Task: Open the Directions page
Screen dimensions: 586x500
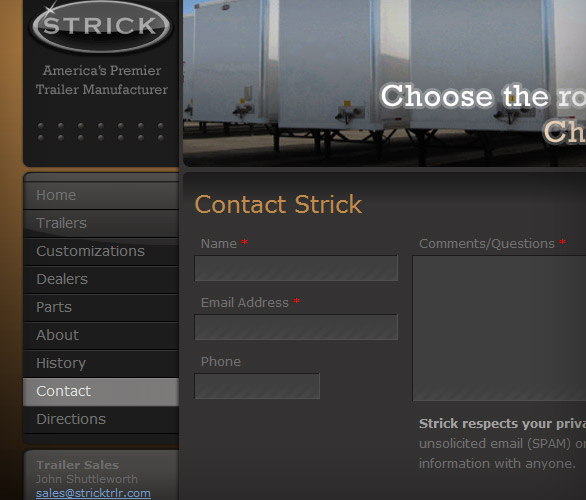Action: [101, 419]
